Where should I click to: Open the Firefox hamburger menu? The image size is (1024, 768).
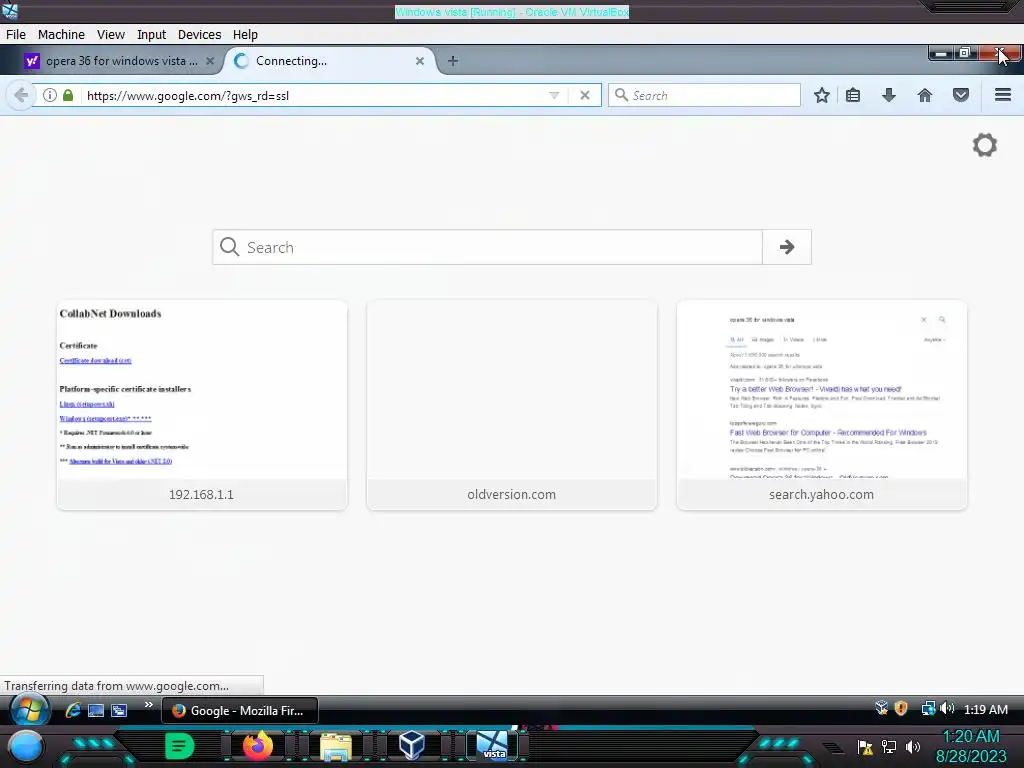click(1003, 95)
